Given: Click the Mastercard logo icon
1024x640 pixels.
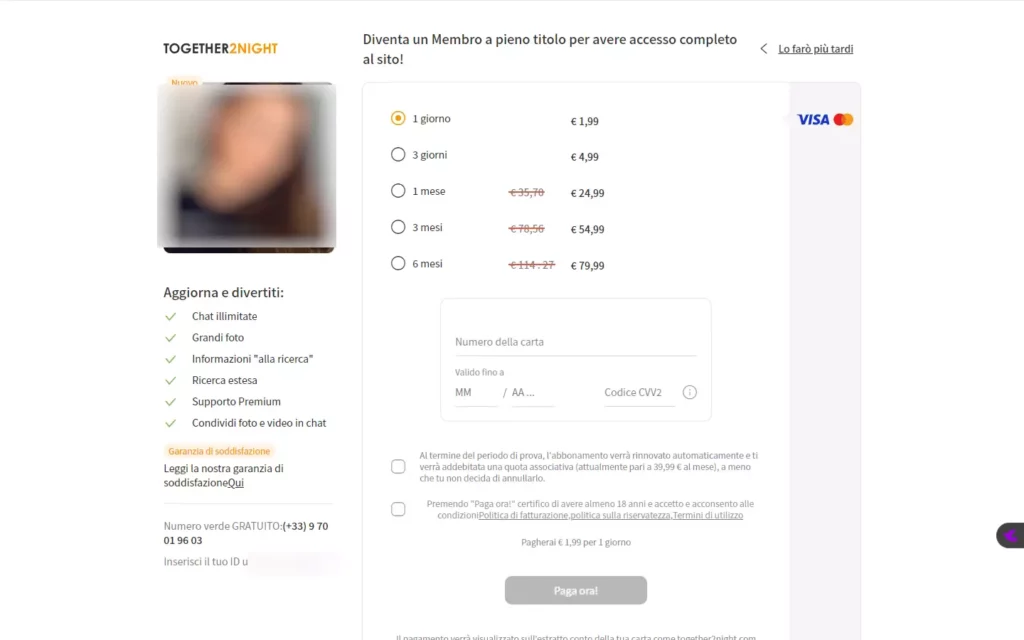Looking at the screenshot, I should pyautogui.click(x=843, y=120).
